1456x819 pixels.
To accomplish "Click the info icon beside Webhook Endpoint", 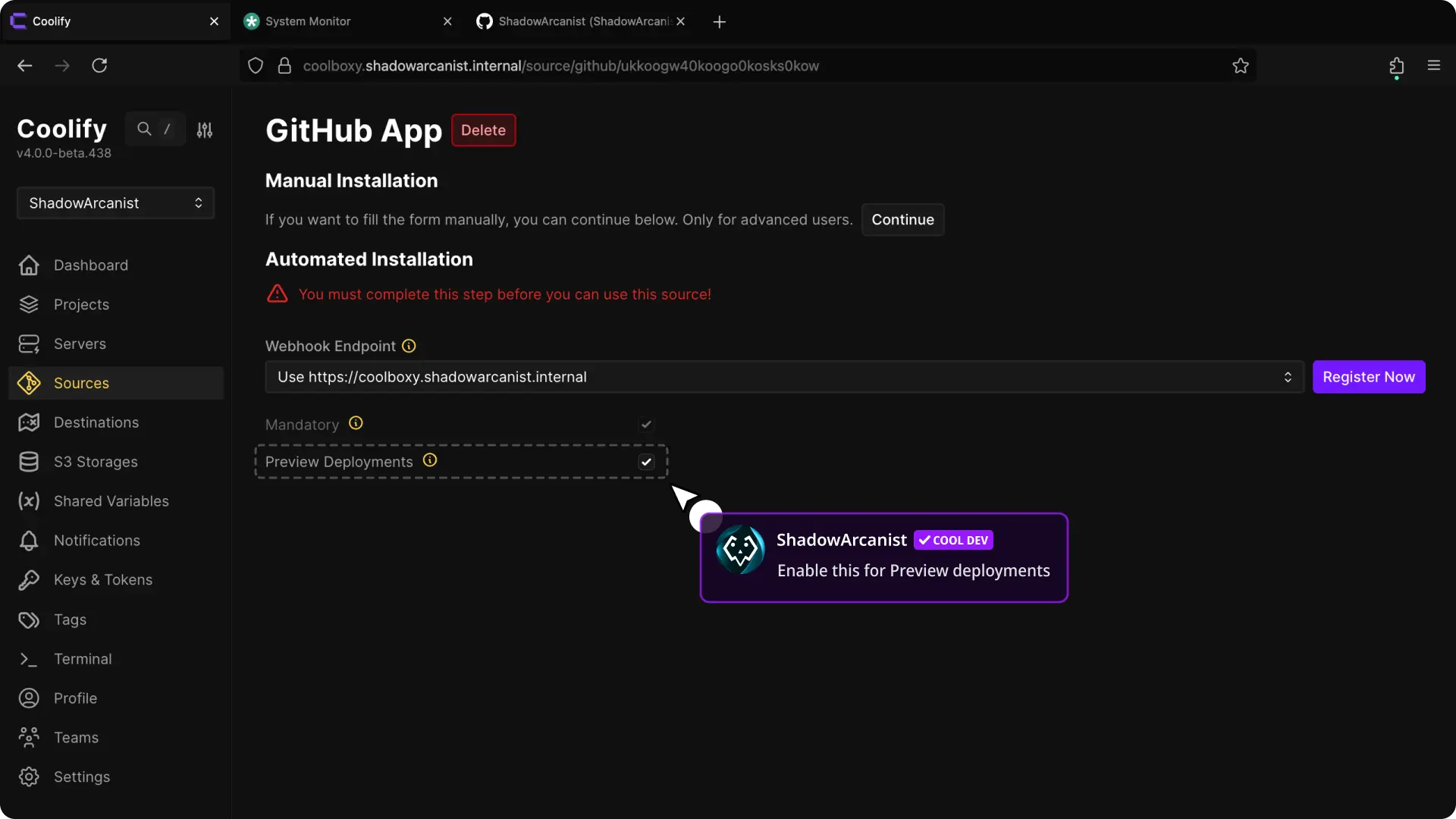I will 409,347.
